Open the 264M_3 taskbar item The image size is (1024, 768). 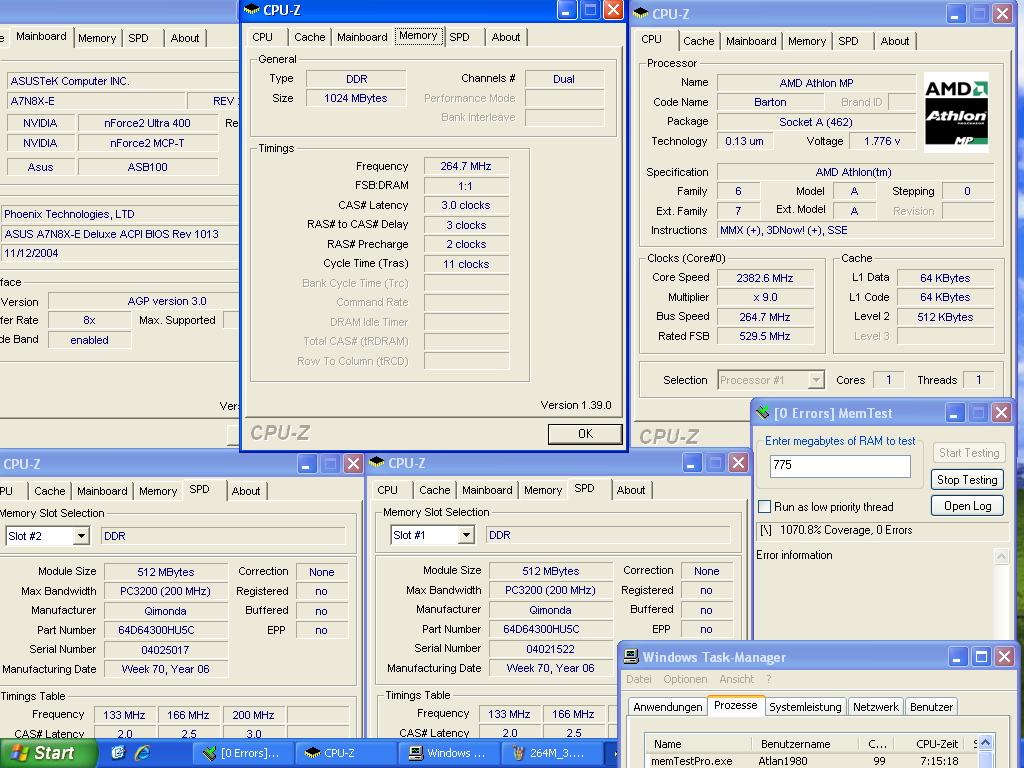553,753
